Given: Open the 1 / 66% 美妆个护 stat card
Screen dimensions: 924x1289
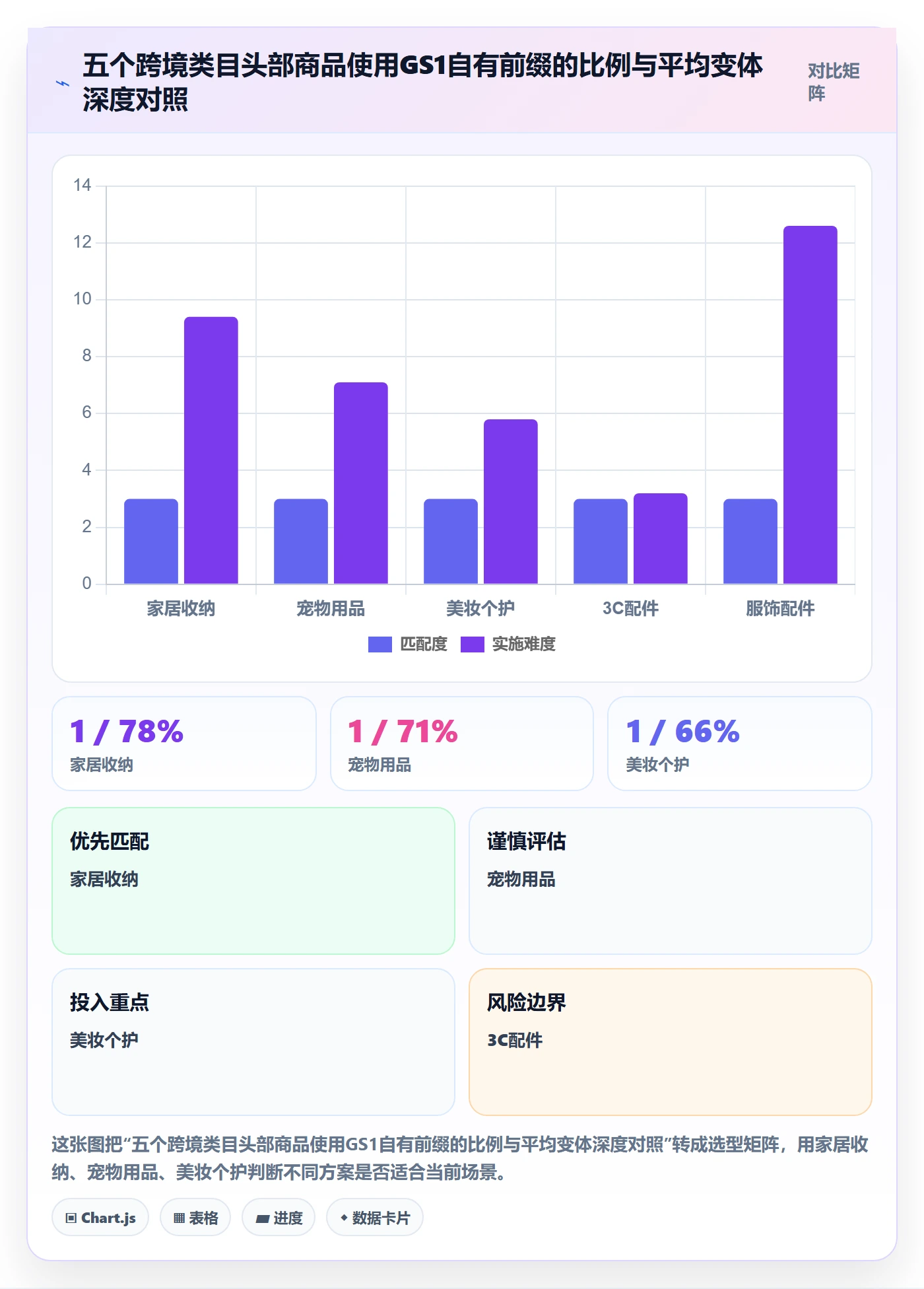Looking at the screenshot, I should pyautogui.click(x=740, y=744).
